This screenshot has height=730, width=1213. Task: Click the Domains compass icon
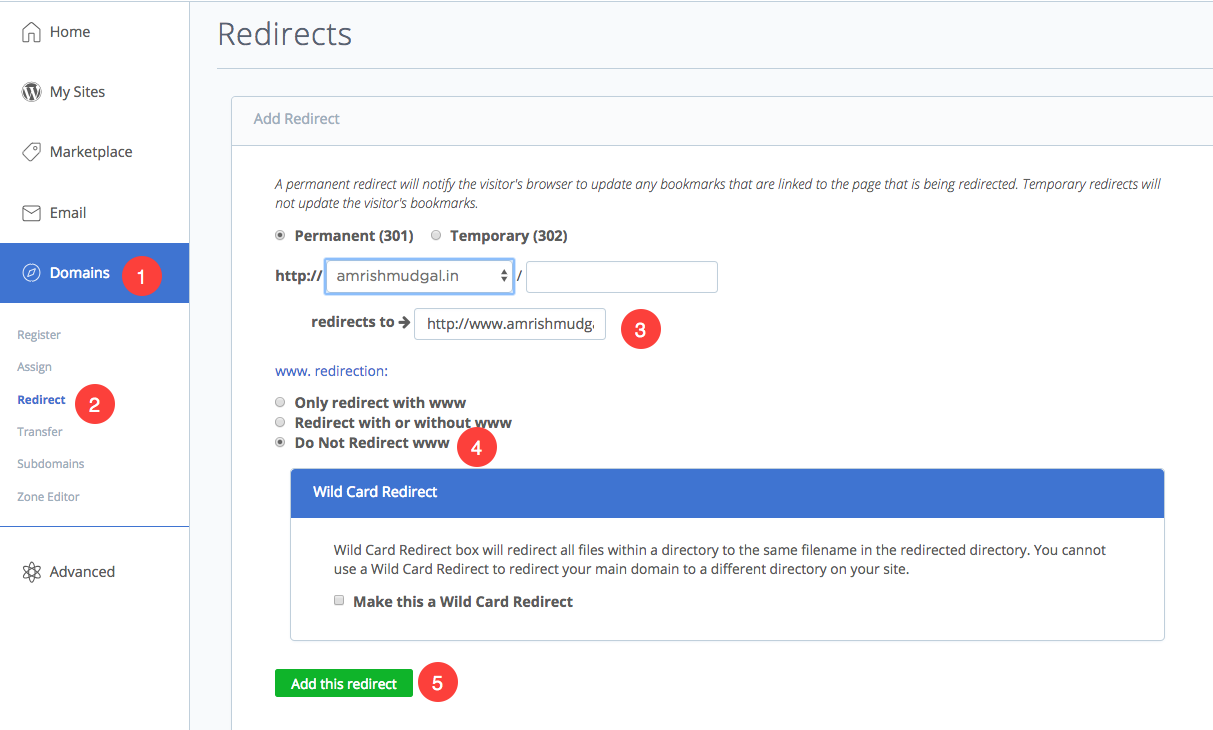click(x=32, y=273)
